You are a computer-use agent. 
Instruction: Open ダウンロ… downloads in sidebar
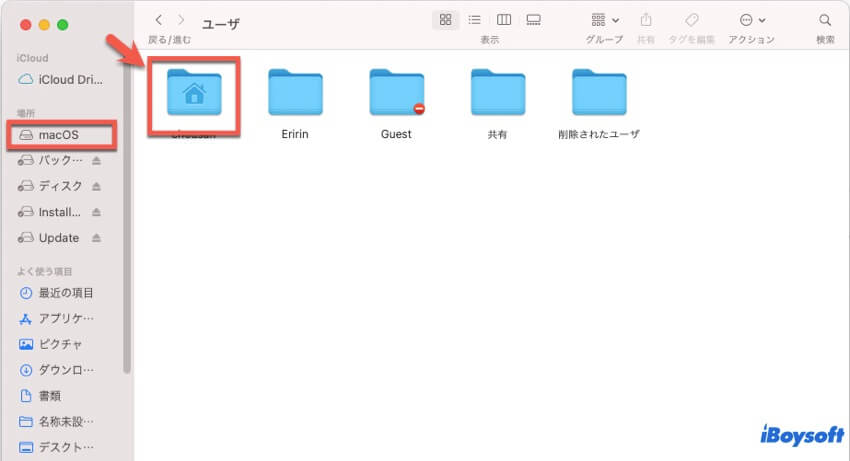[x=56, y=370]
